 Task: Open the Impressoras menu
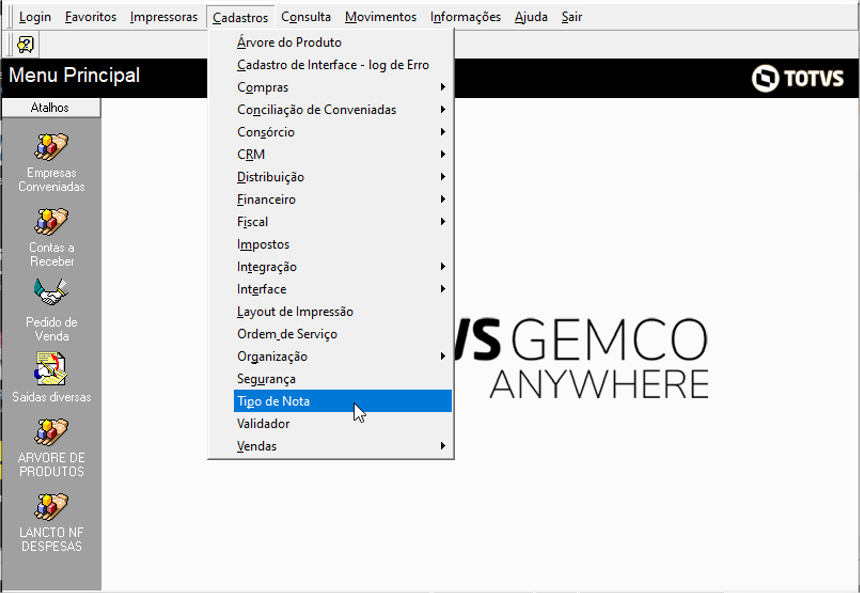(x=163, y=17)
